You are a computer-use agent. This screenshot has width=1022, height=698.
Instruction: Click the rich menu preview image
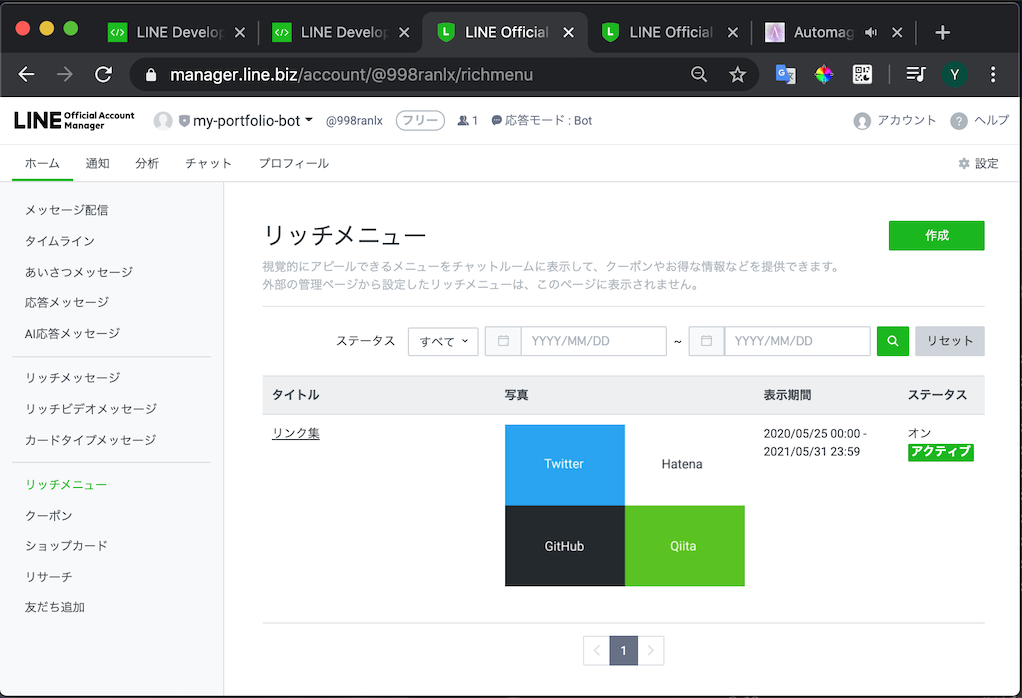pyautogui.click(x=625, y=506)
